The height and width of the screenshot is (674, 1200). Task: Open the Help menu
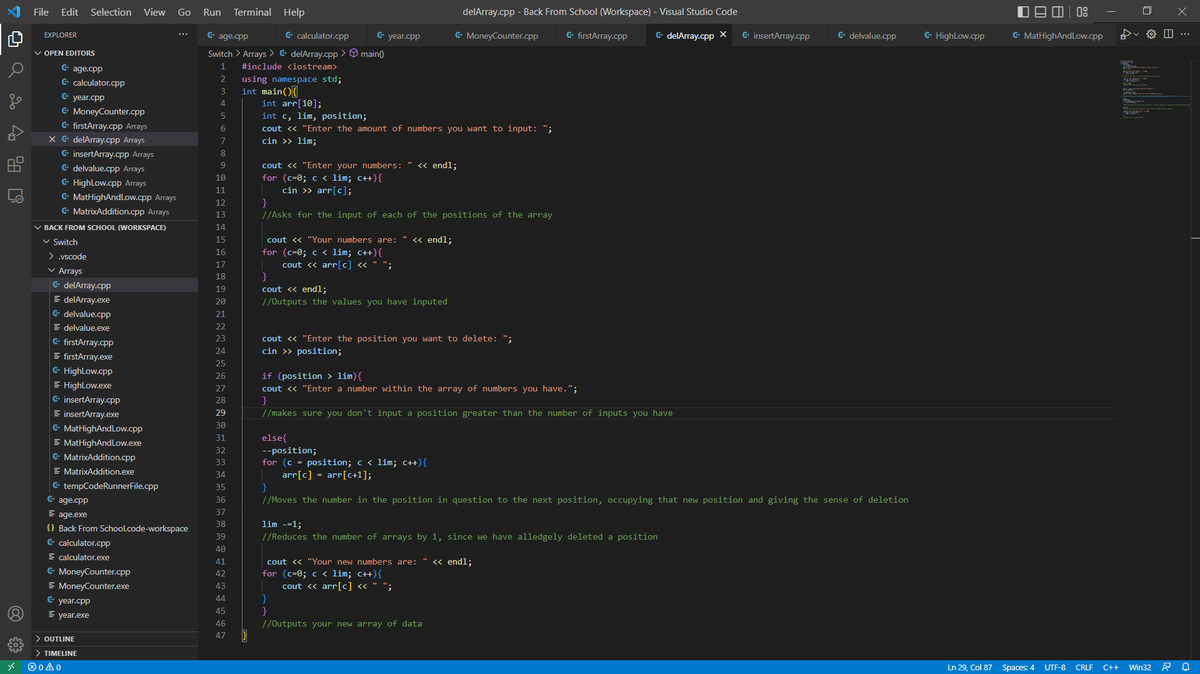pos(294,12)
